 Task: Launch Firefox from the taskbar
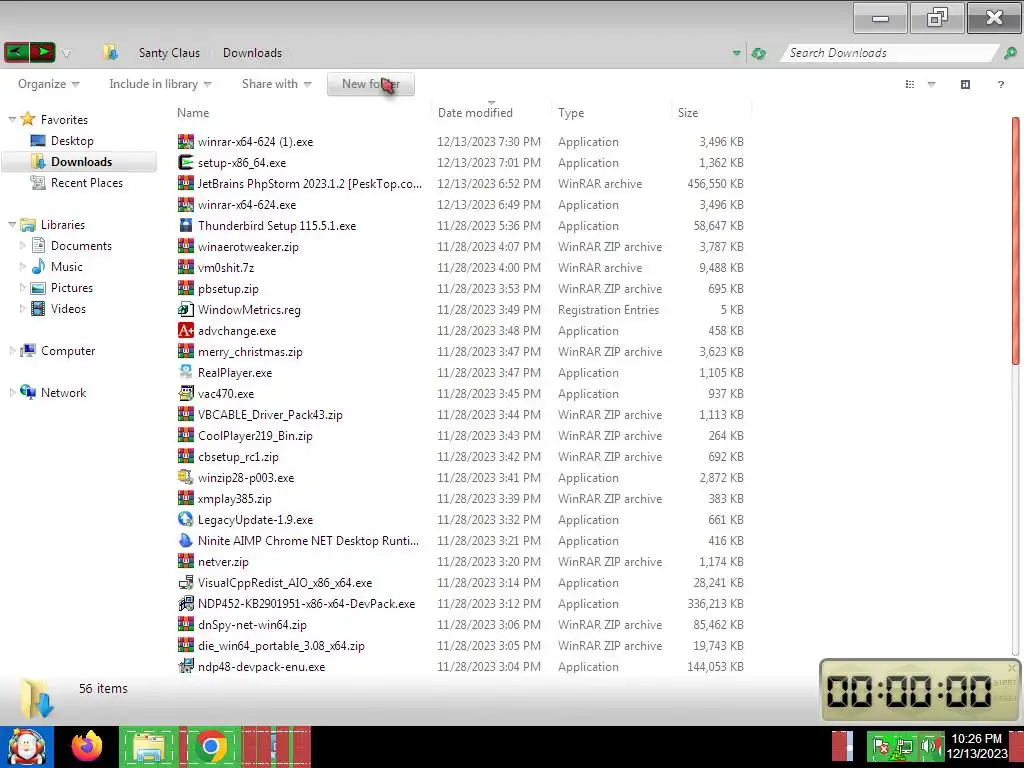click(x=87, y=747)
